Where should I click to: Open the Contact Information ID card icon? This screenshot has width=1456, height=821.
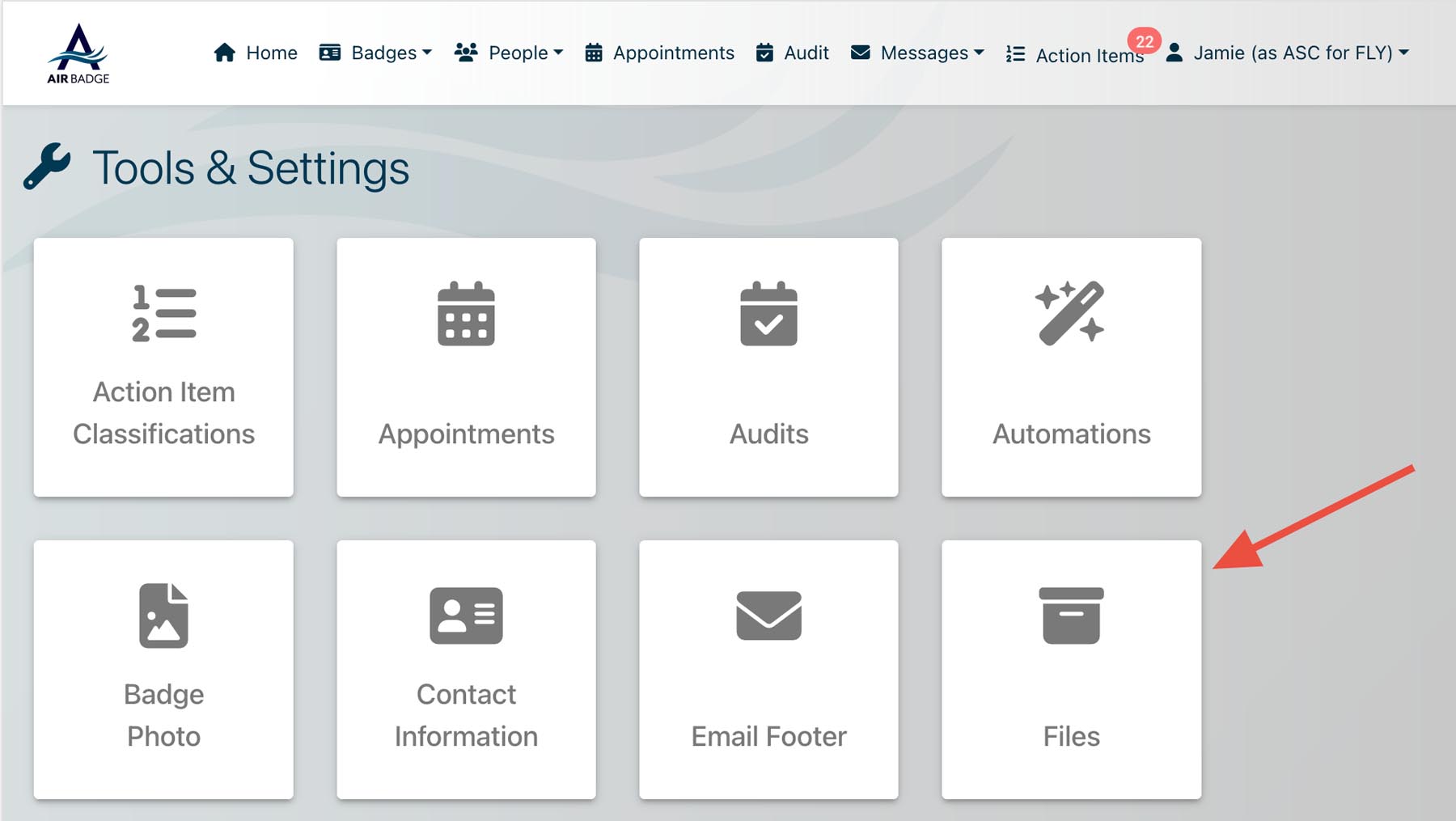[x=466, y=616]
